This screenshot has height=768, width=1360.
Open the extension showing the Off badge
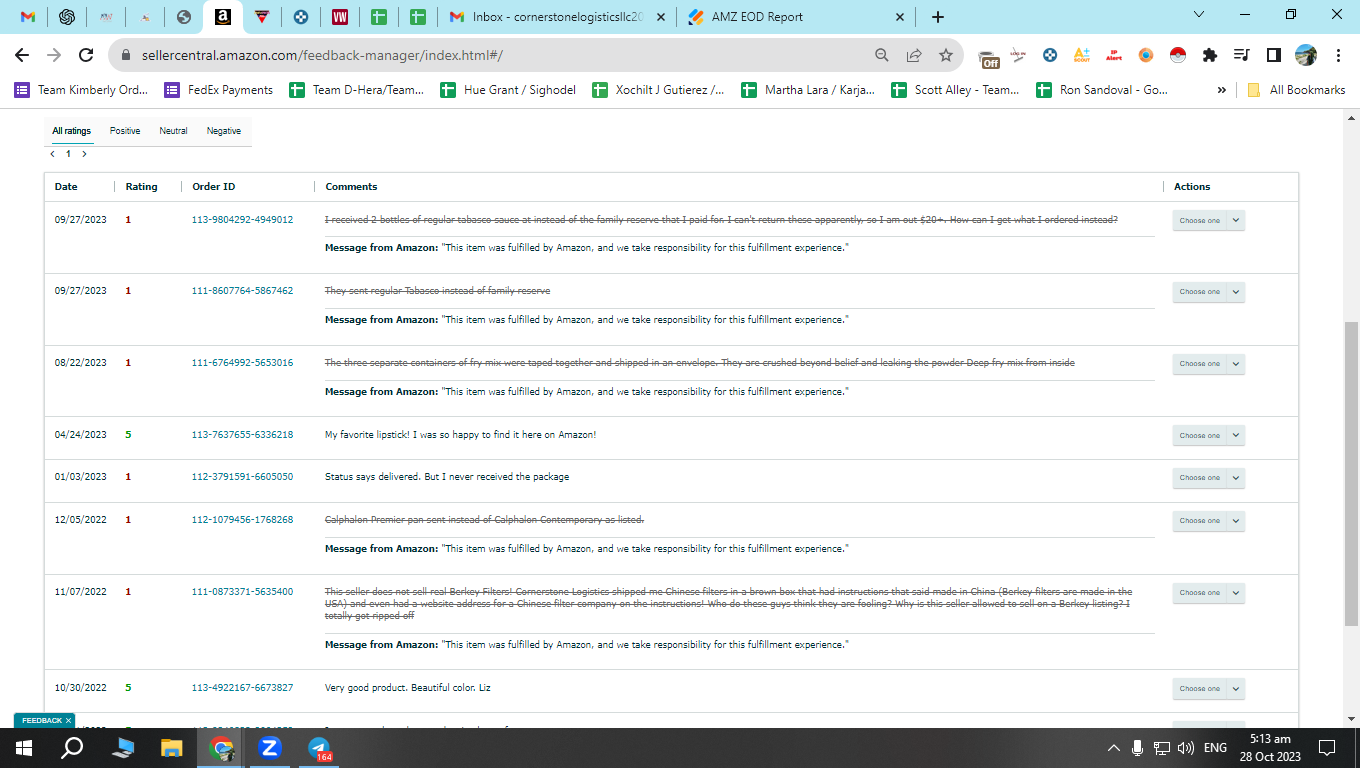[x=988, y=57]
